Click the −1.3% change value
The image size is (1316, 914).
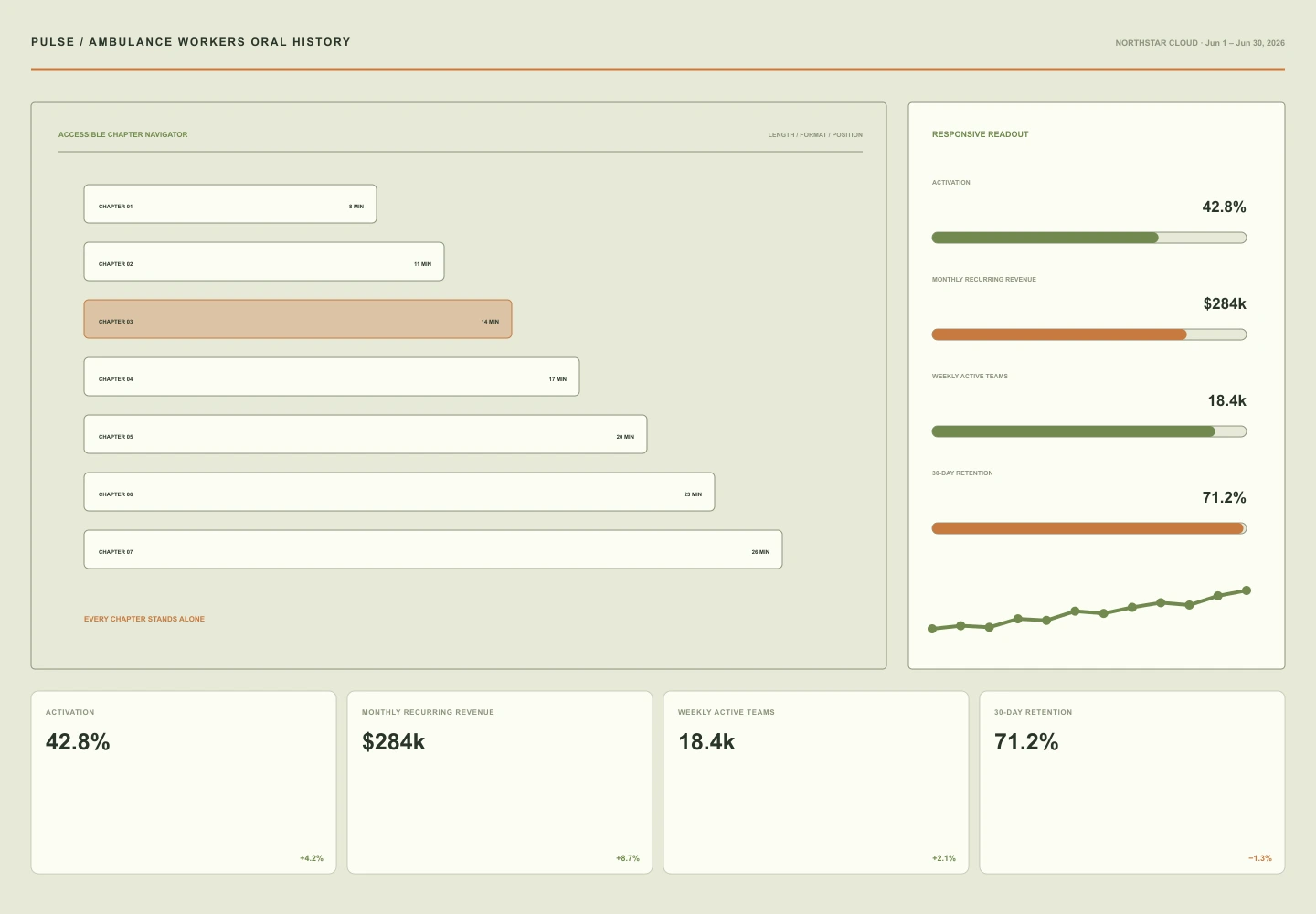tap(1260, 858)
